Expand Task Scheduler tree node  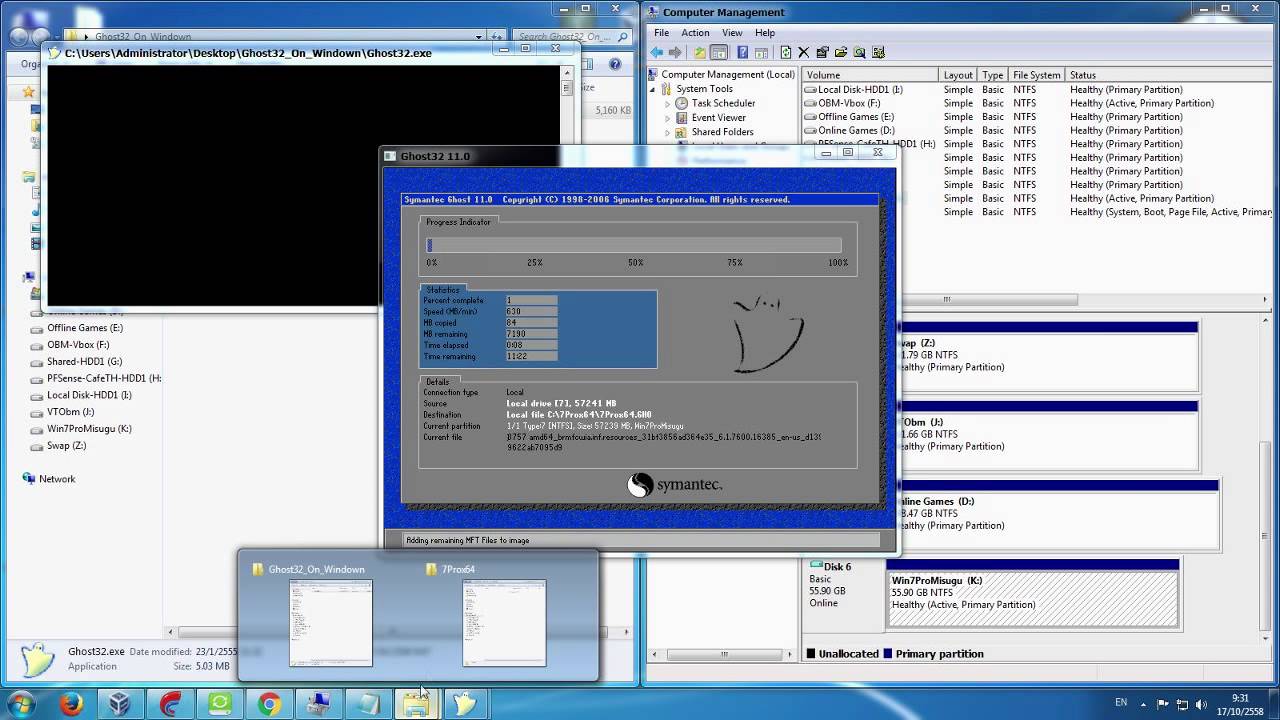668,103
